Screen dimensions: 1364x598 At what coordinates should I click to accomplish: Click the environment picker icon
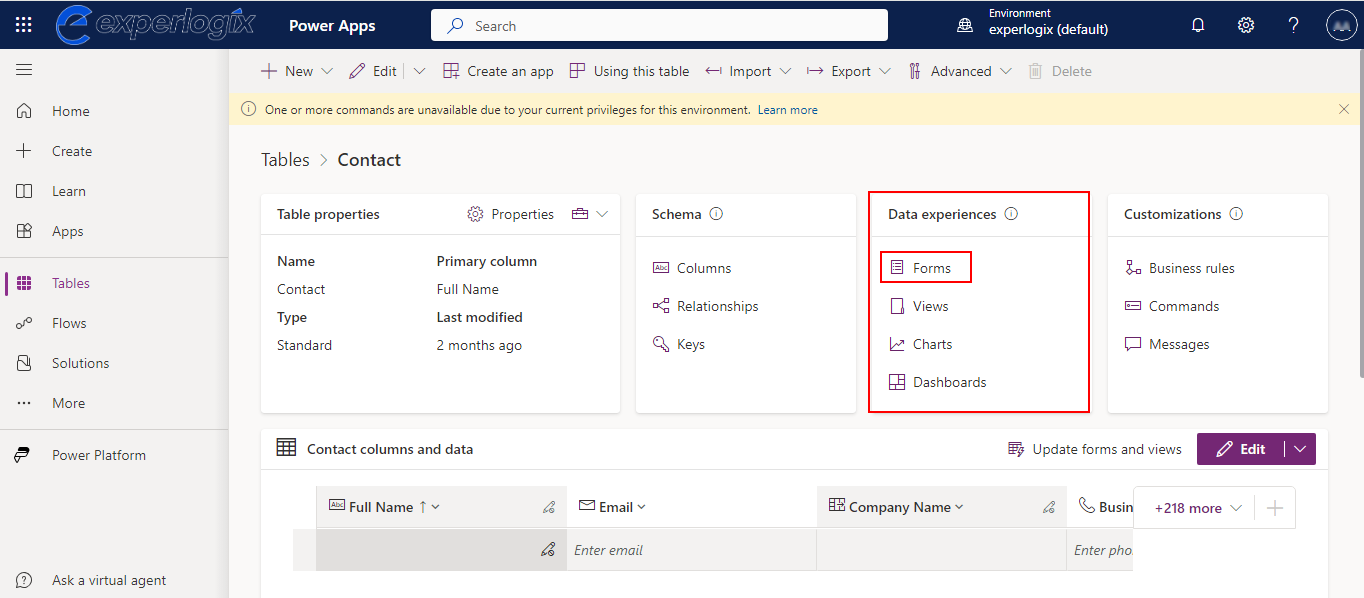coord(965,26)
